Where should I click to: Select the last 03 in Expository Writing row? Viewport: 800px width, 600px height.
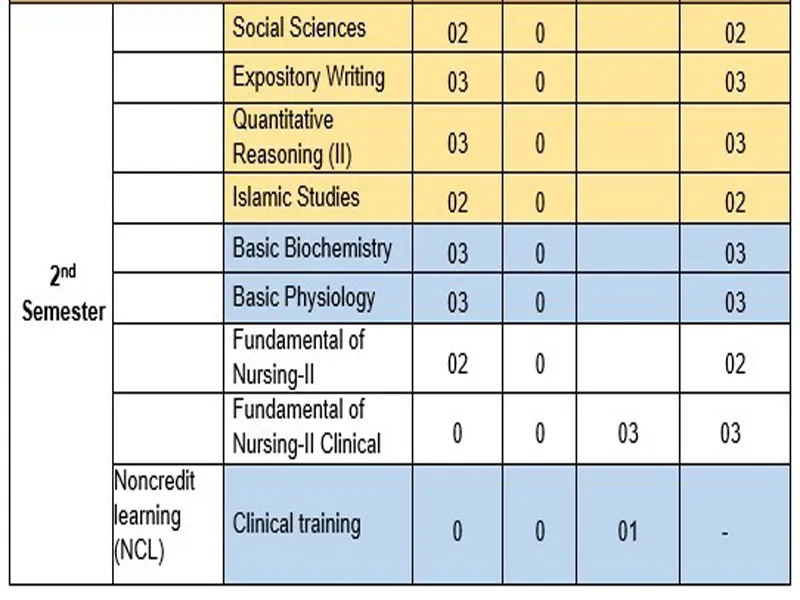point(735,82)
